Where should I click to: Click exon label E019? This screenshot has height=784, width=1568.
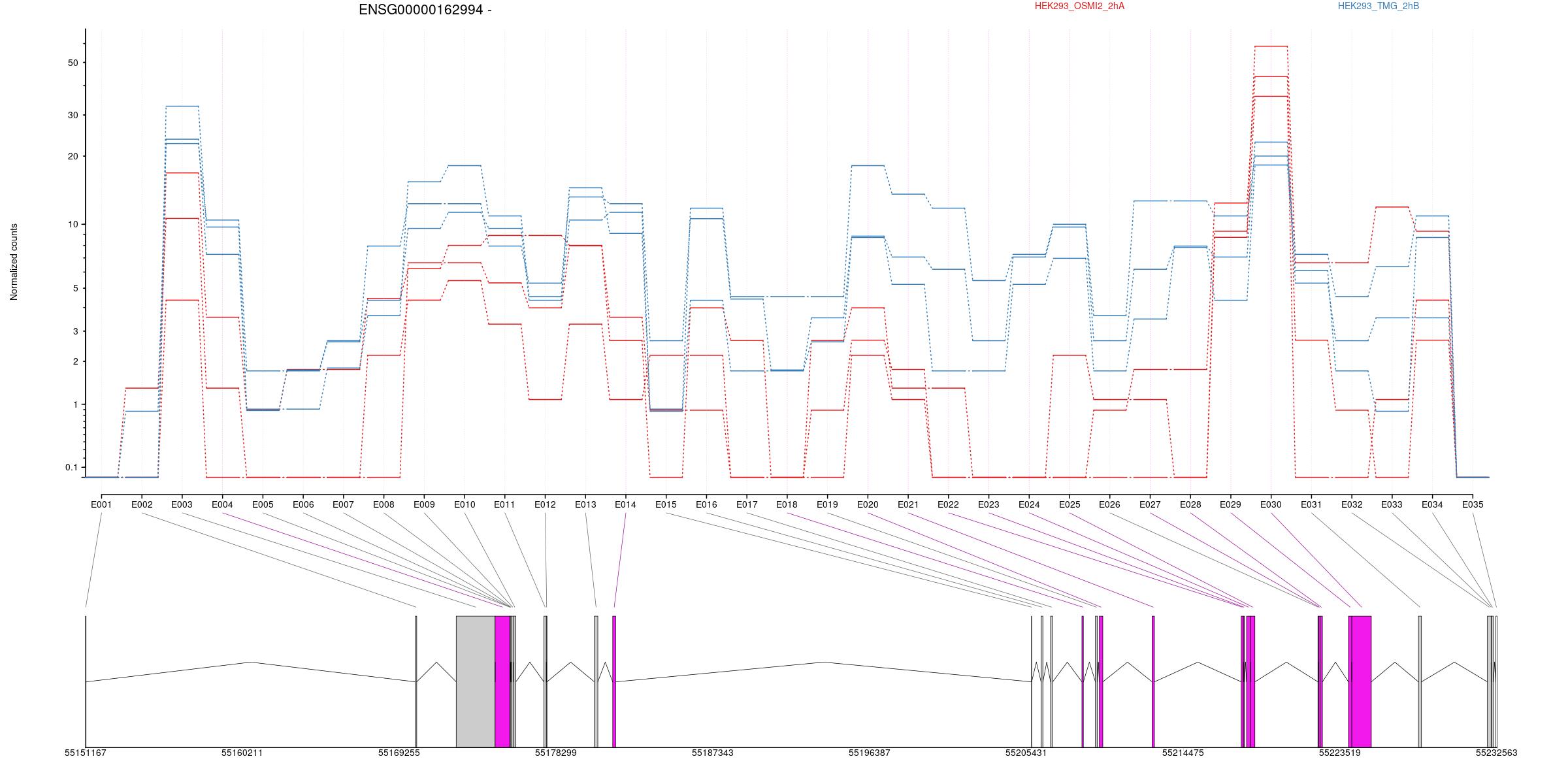(827, 504)
